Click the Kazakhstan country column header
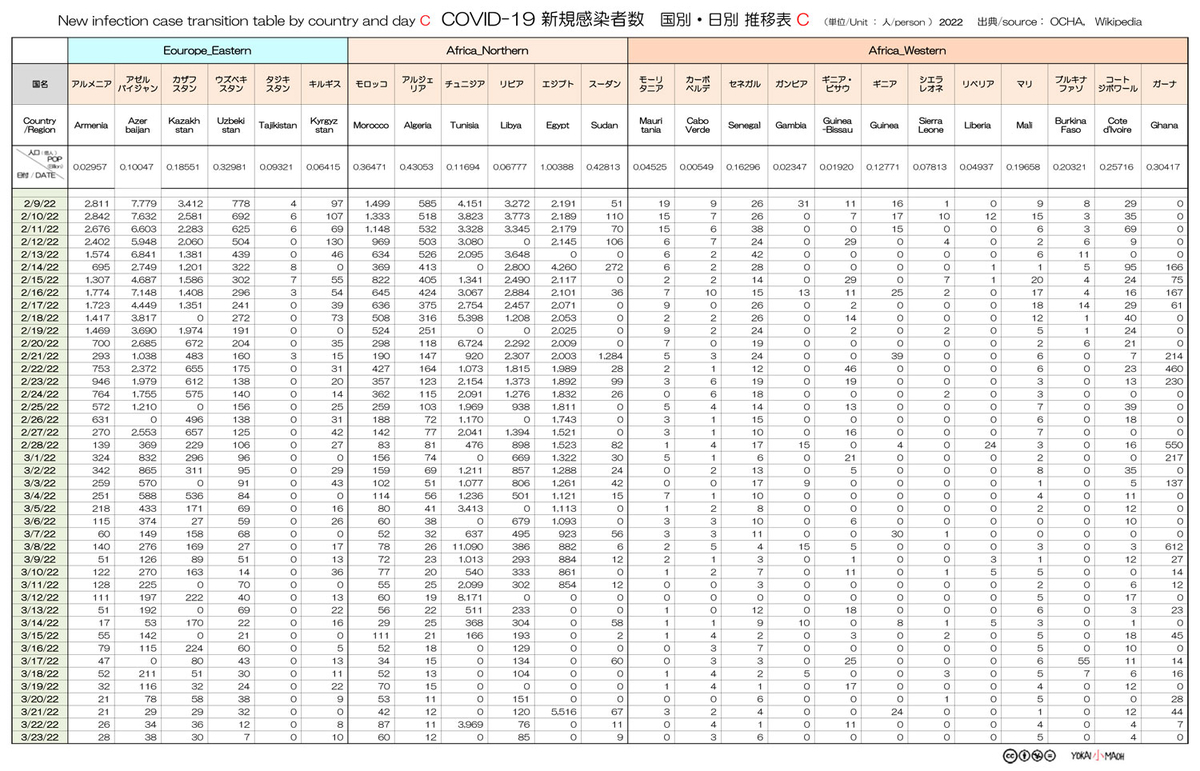Viewport: 1200px width, 771px height. pyautogui.click(x=184, y=126)
